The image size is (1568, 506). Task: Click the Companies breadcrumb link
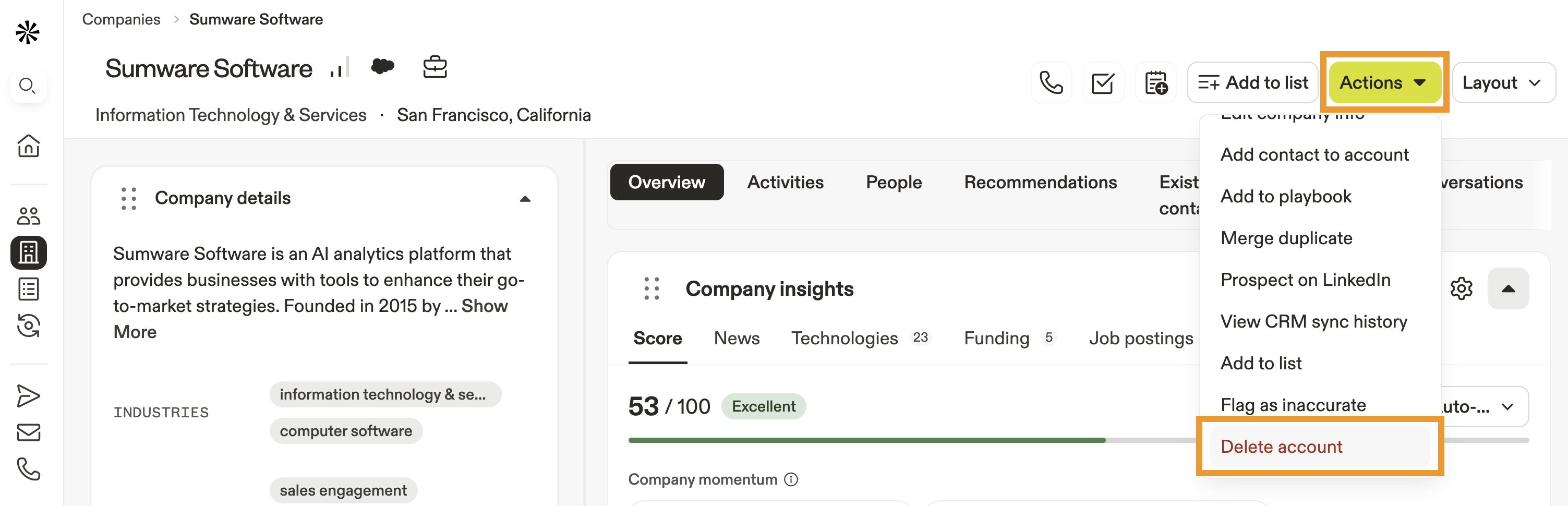121,19
